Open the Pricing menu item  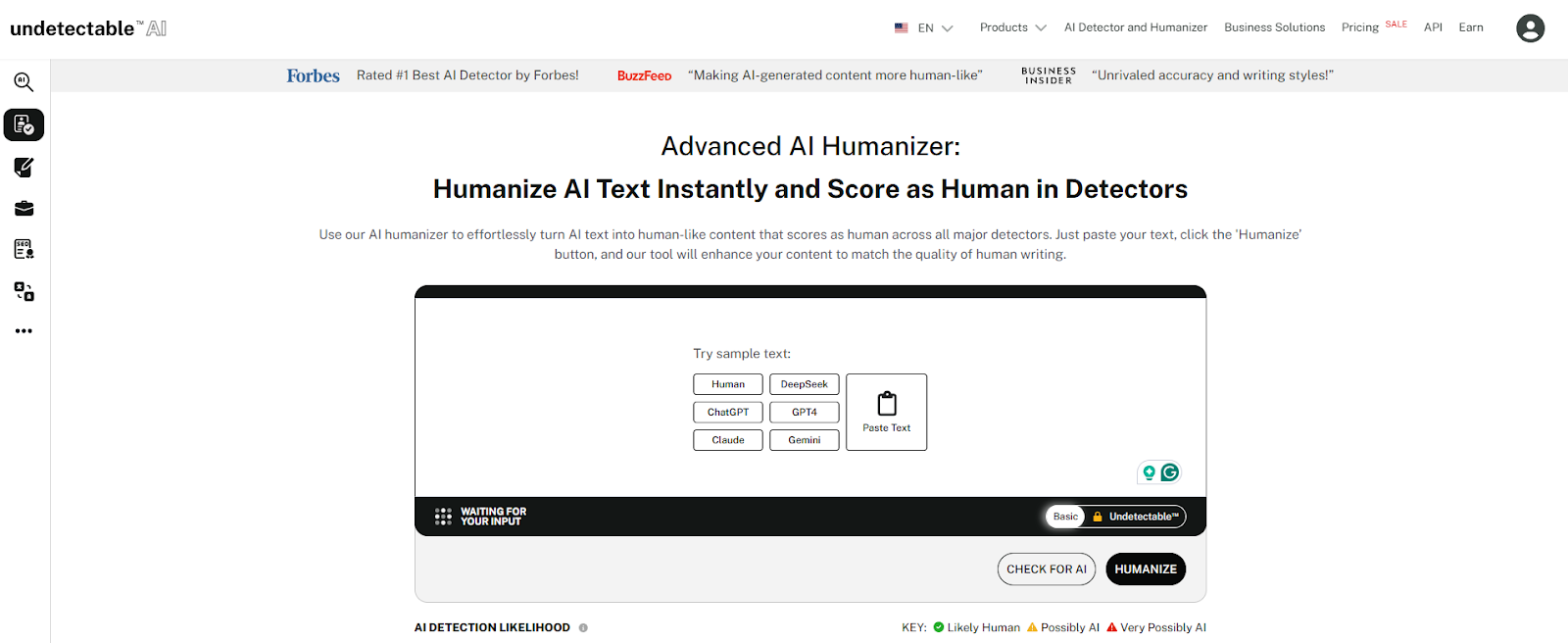pos(1359,27)
